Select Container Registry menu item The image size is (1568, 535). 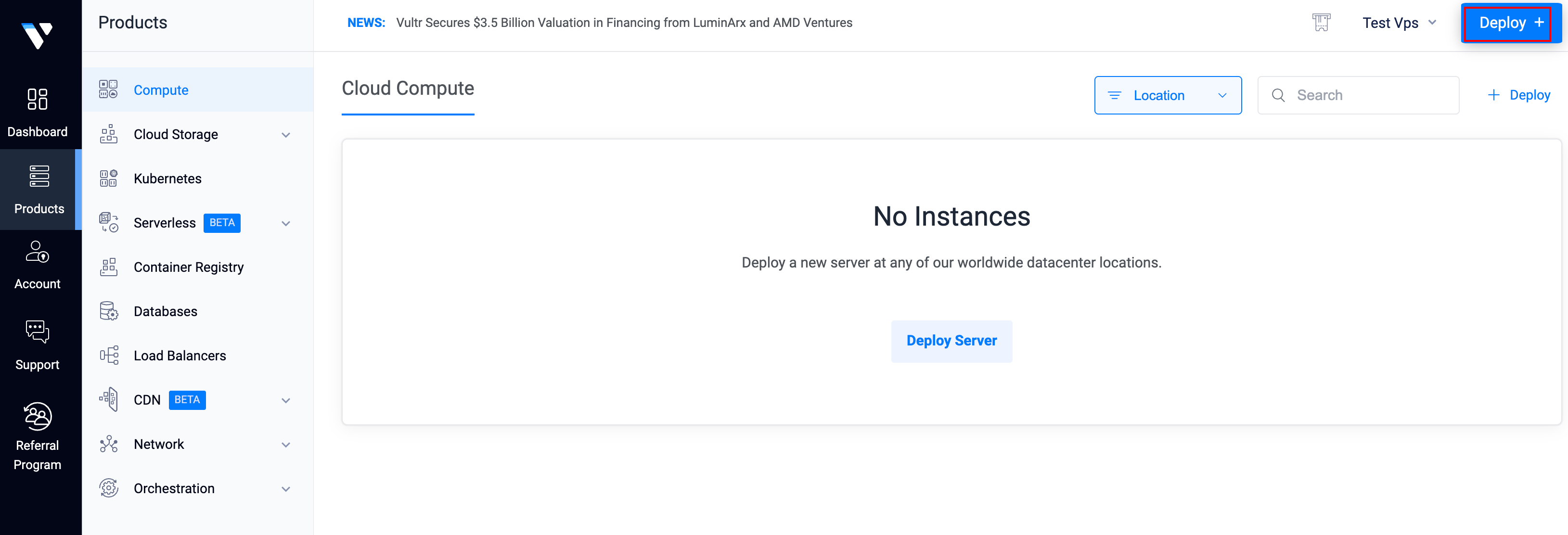198,267
